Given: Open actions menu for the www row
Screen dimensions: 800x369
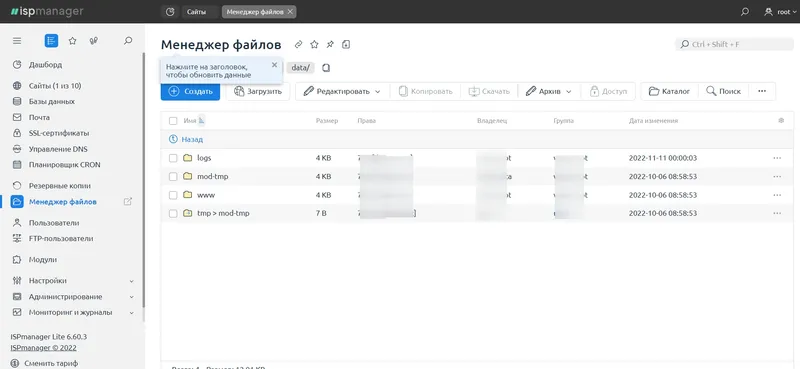Looking at the screenshot, I should pyautogui.click(x=777, y=195).
